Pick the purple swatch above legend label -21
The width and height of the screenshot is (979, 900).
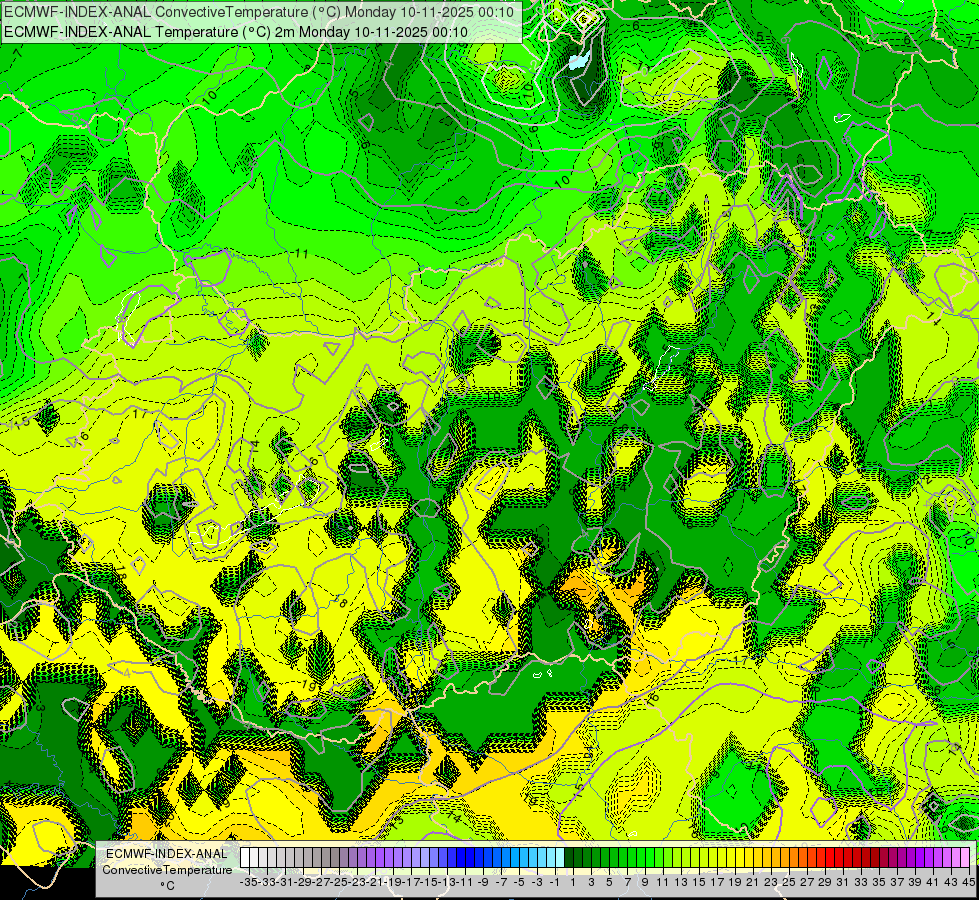[371, 857]
